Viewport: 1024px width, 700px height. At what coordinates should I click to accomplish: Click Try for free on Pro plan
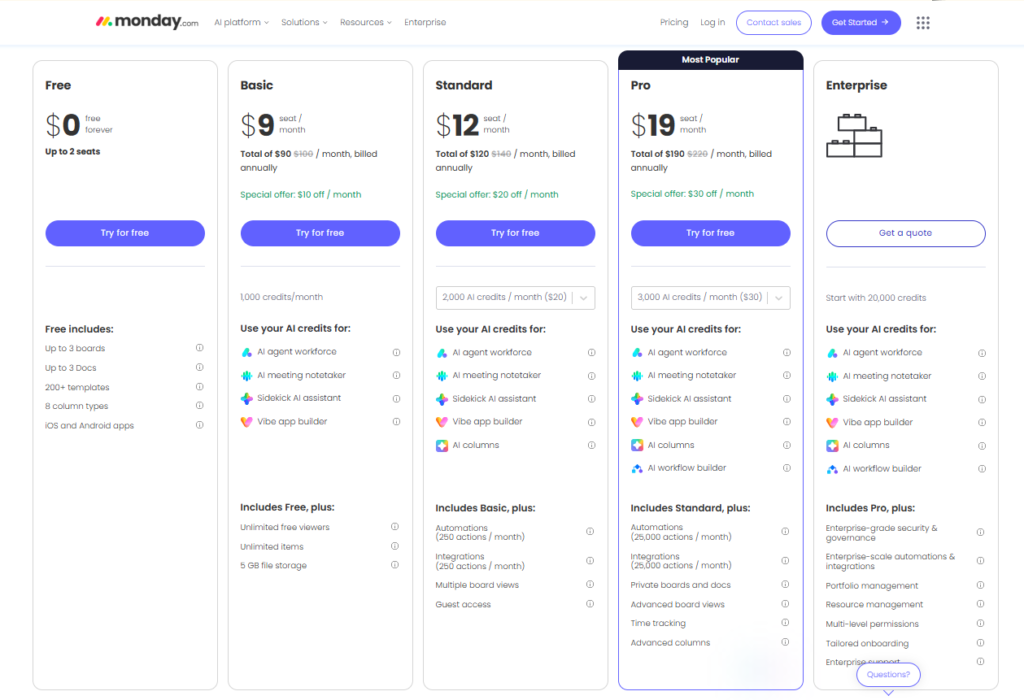[x=711, y=233]
